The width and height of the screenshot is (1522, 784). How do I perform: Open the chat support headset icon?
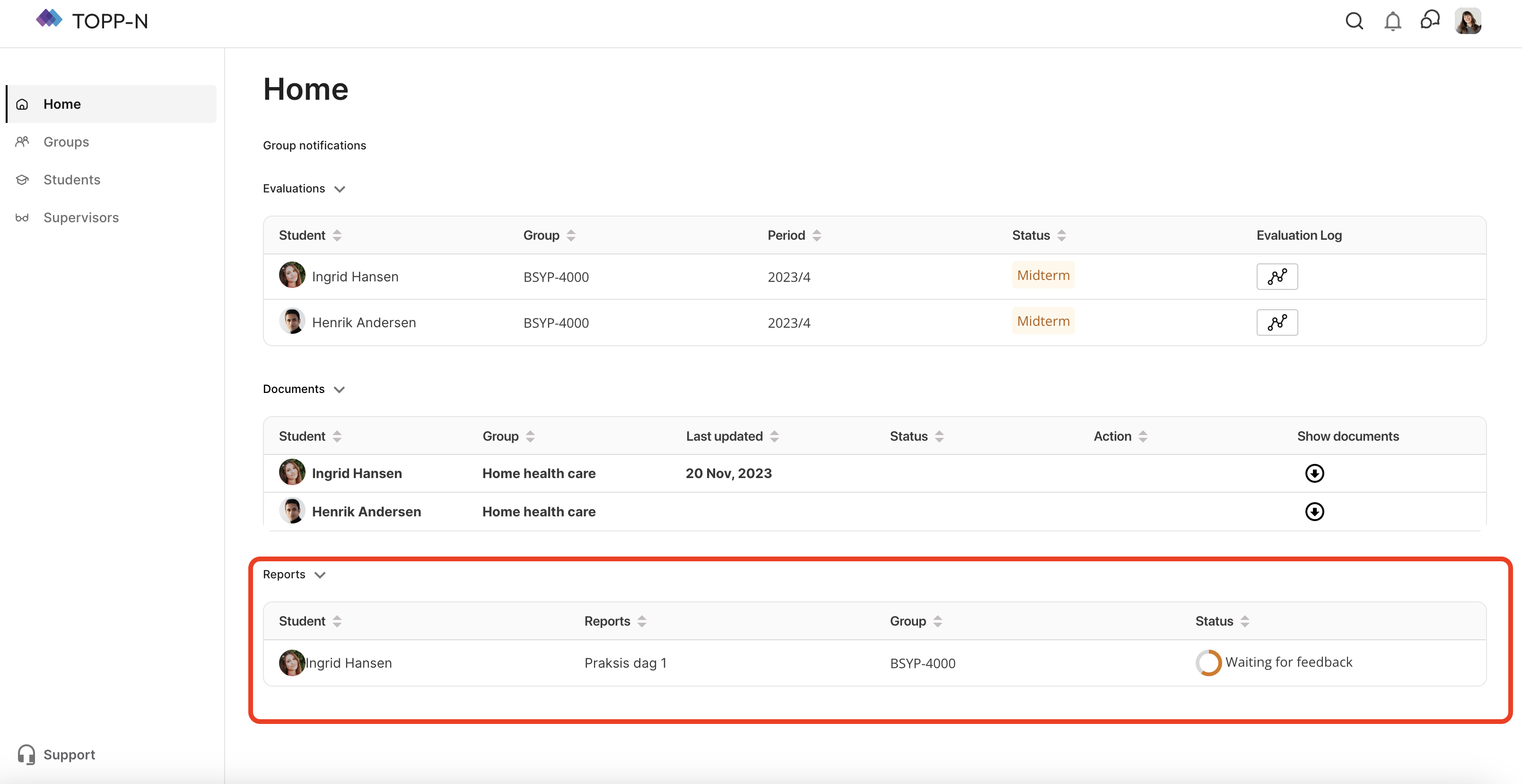pos(1430,20)
